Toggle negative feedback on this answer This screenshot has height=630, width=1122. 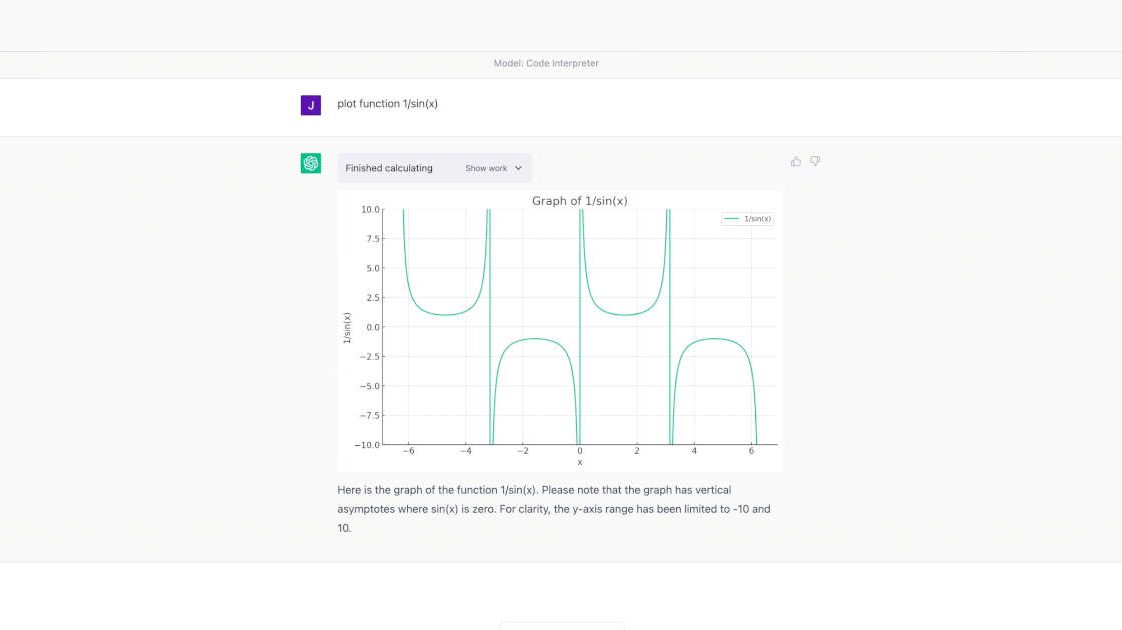click(815, 161)
